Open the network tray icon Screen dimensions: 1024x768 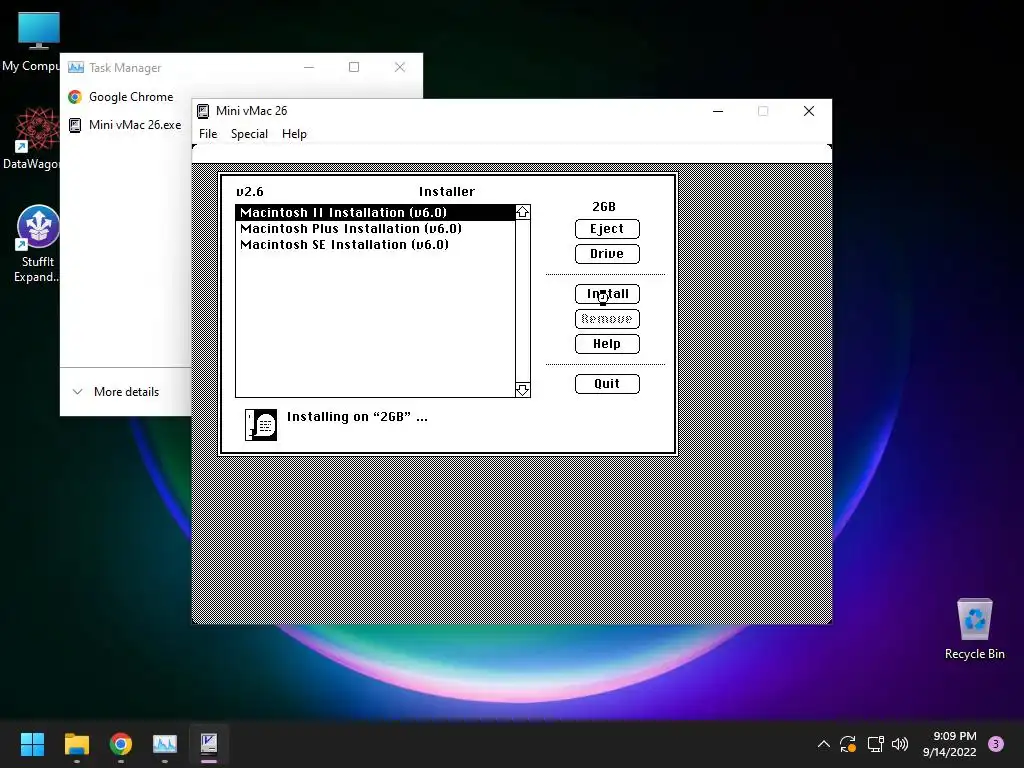875,744
